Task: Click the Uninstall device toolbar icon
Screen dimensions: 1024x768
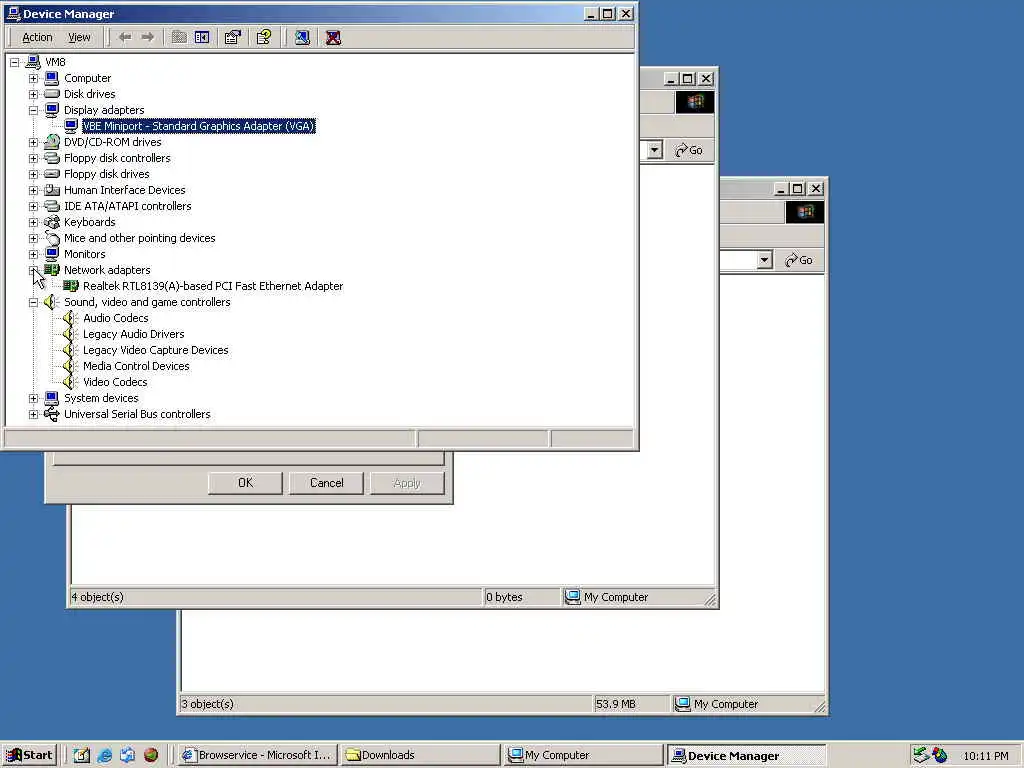Action: (333, 37)
